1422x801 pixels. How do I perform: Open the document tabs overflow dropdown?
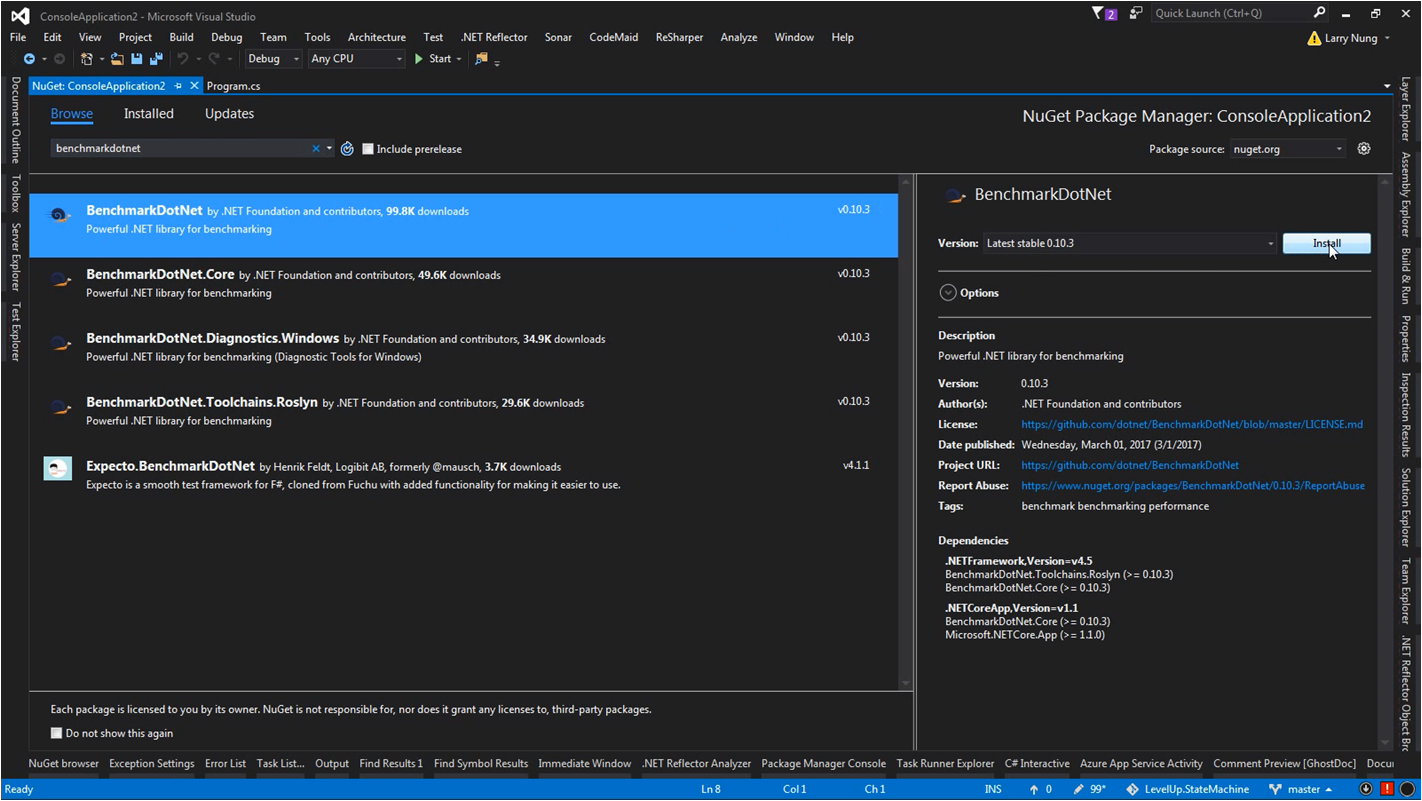point(1388,87)
